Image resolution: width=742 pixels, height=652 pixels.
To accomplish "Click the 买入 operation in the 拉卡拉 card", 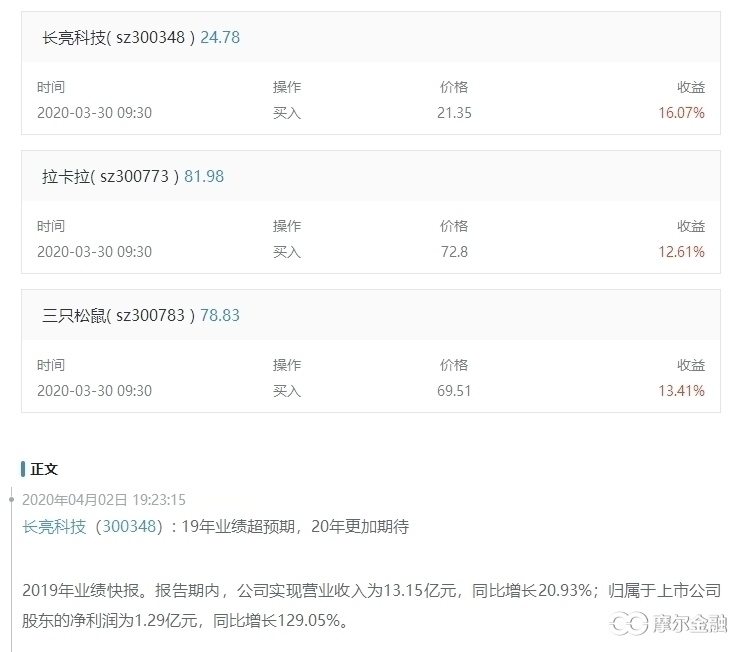I will pyautogui.click(x=287, y=252).
